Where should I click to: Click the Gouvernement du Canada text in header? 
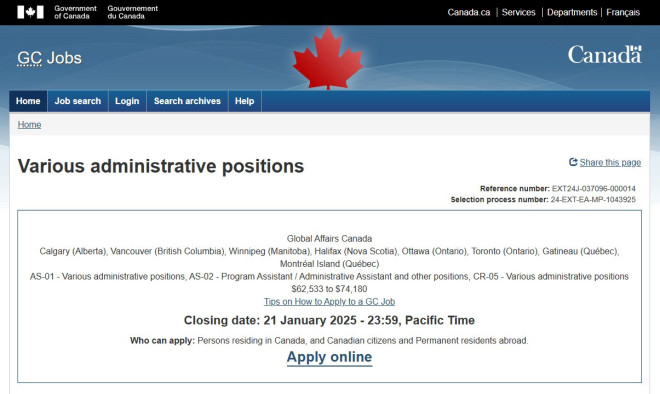tap(133, 12)
